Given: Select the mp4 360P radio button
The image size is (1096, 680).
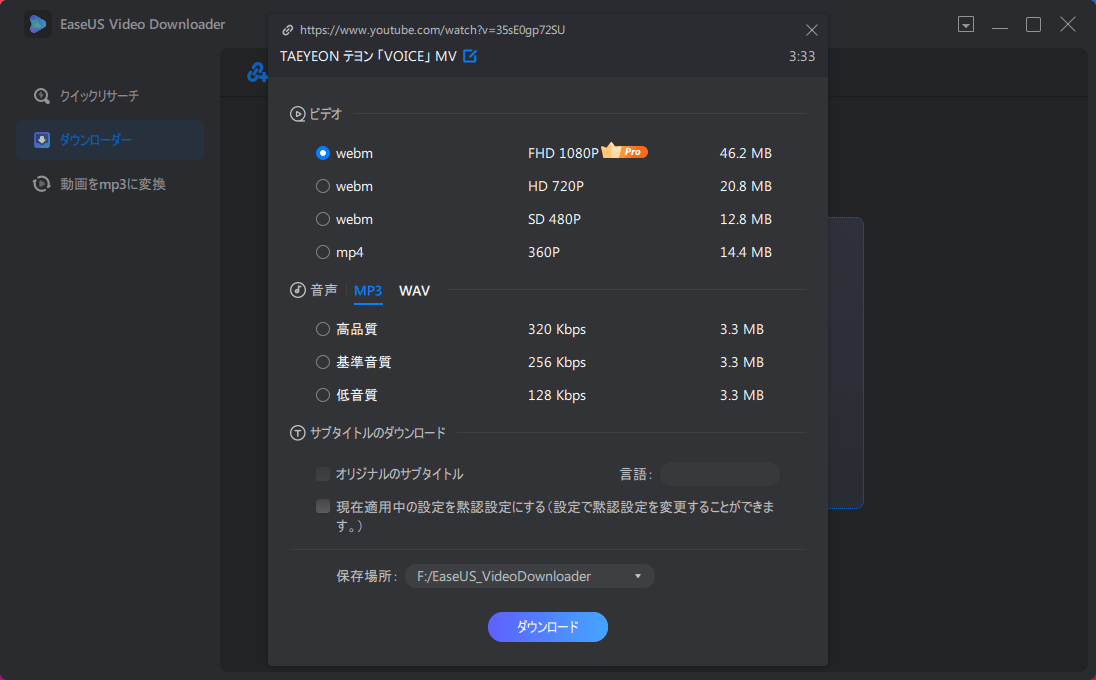Looking at the screenshot, I should tap(322, 252).
